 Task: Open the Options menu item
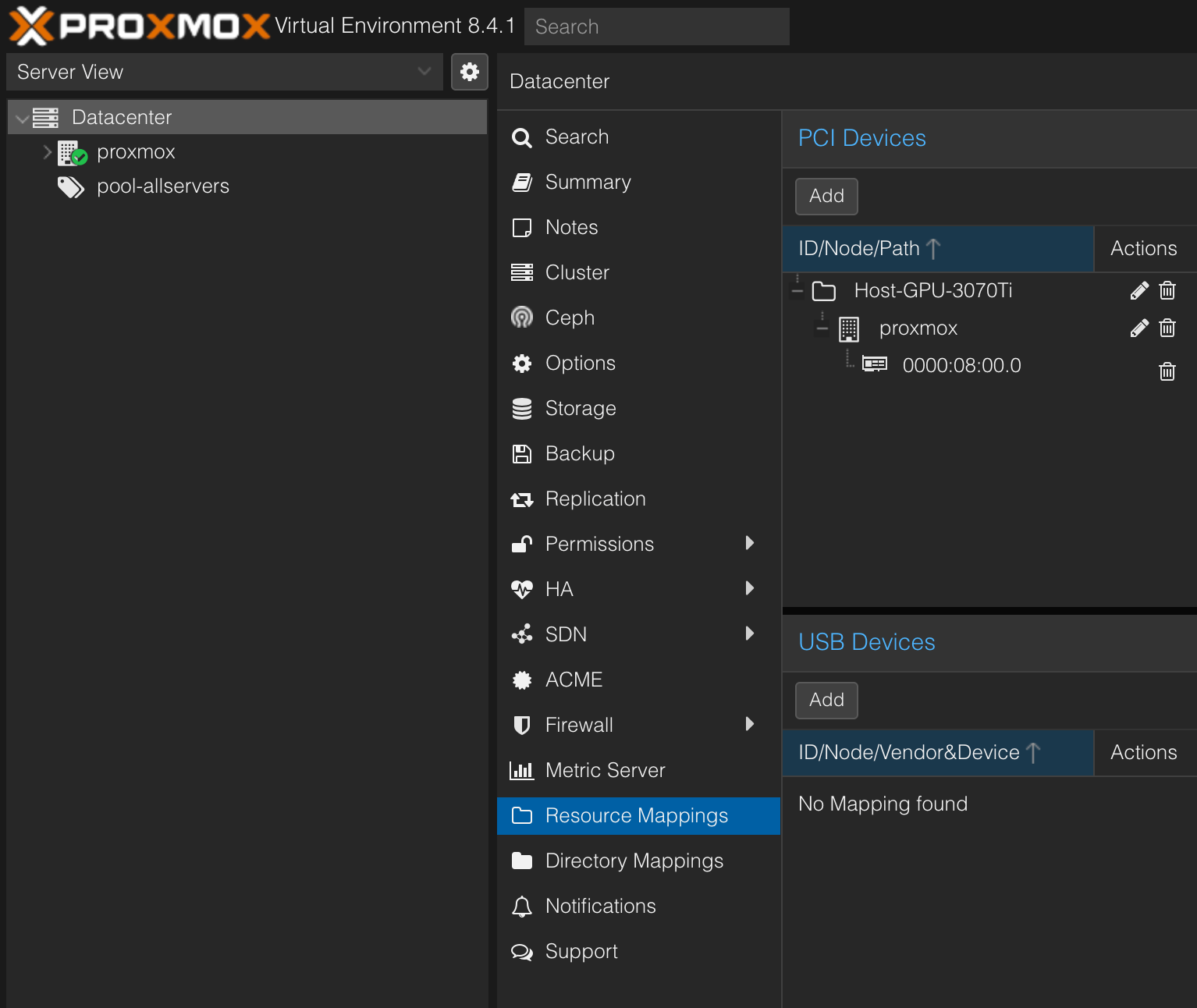point(638,364)
